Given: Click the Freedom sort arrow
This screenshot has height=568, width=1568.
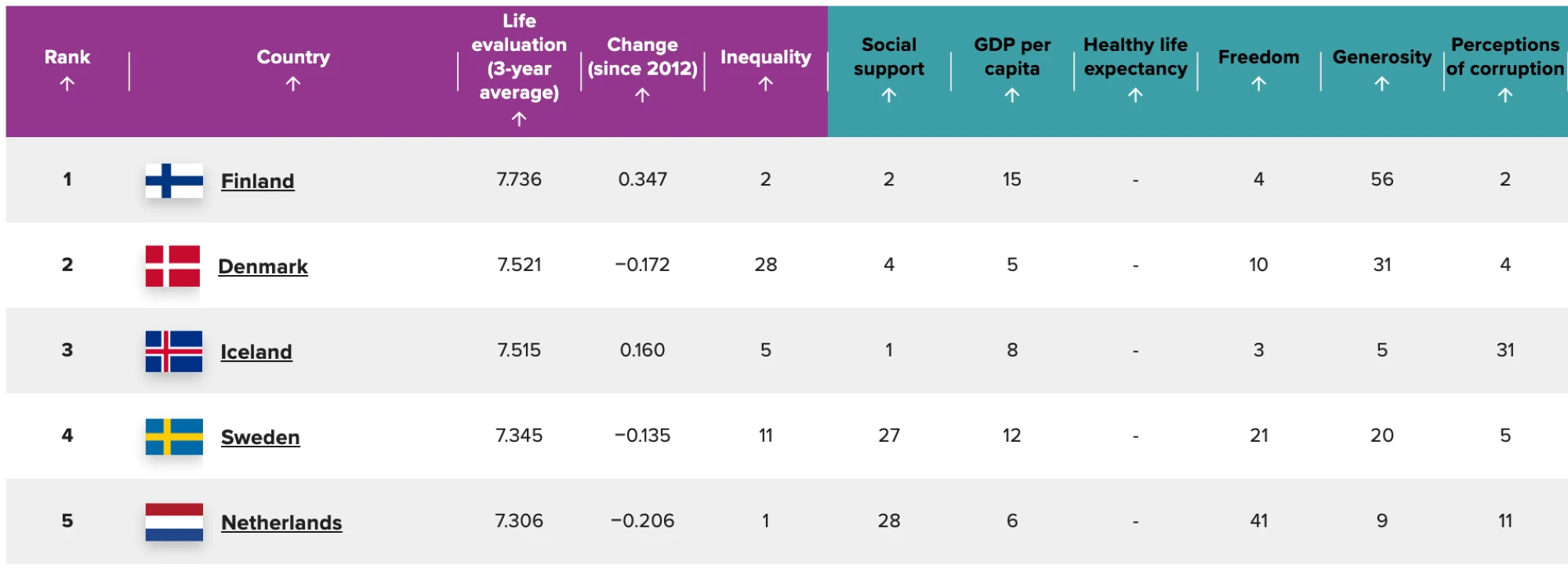Looking at the screenshot, I should [x=1258, y=84].
